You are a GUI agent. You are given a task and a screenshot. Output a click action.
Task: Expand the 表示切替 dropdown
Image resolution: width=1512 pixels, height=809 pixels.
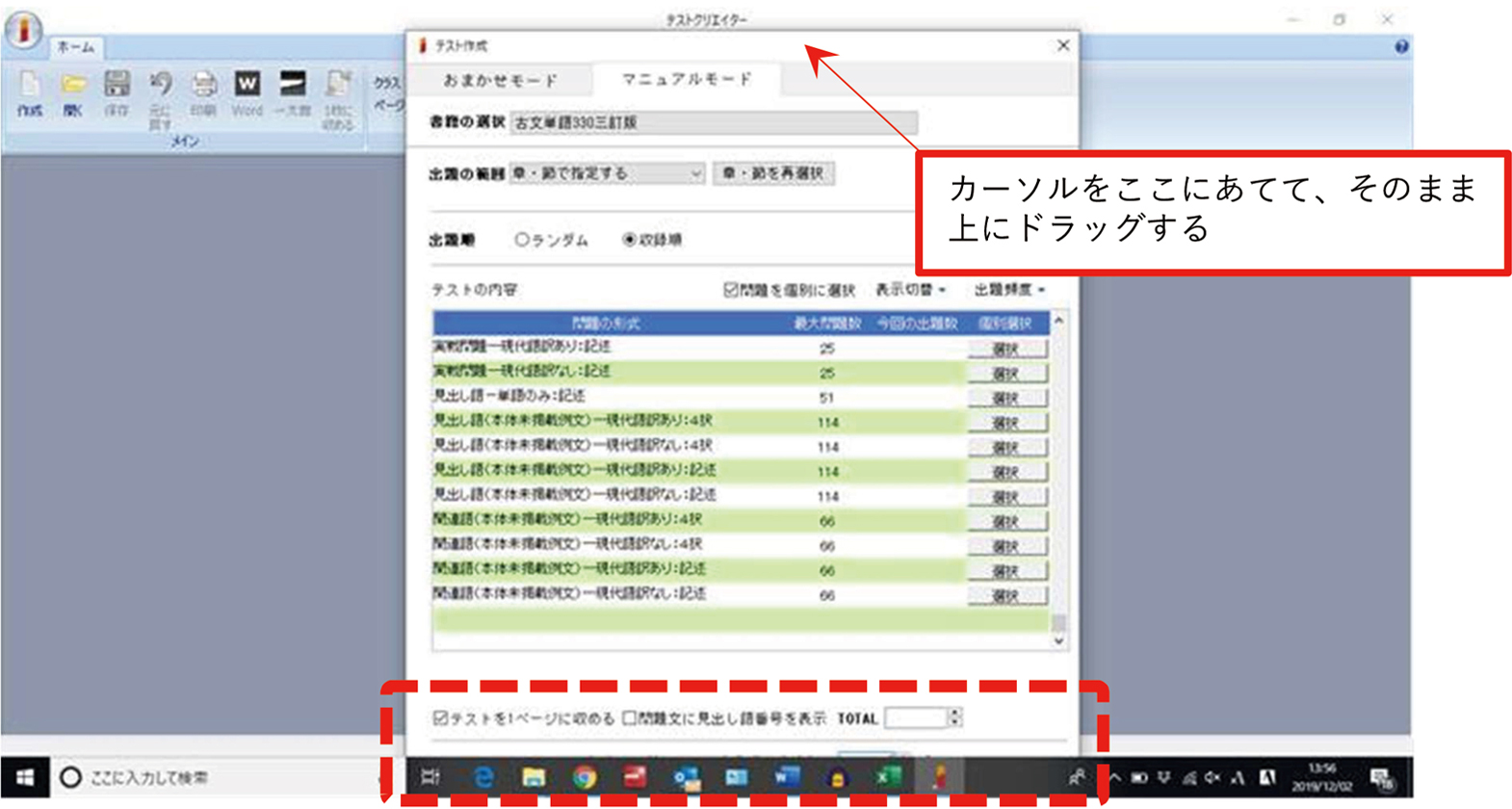(x=910, y=290)
